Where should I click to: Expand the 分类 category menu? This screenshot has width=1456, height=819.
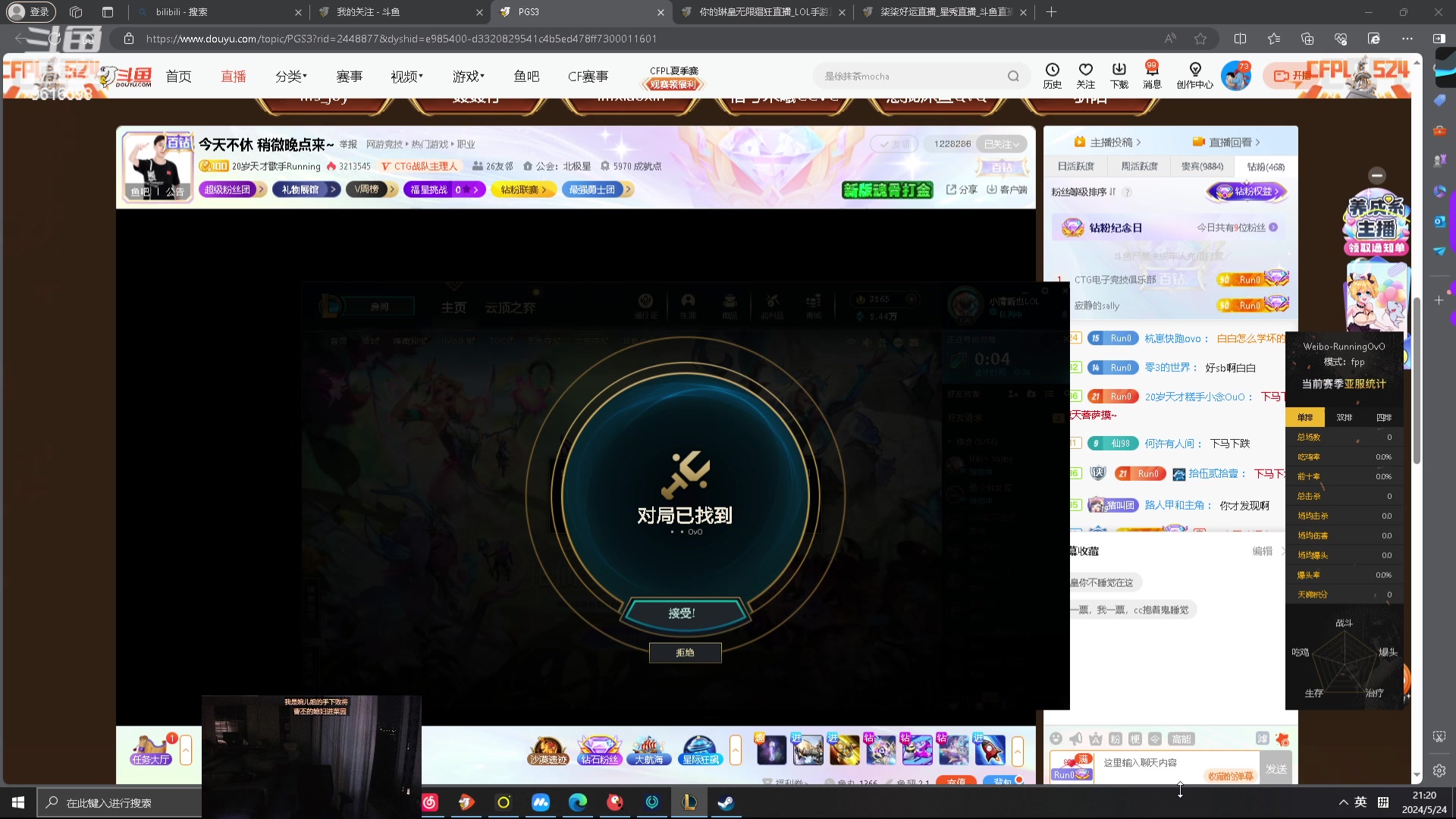tap(290, 77)
